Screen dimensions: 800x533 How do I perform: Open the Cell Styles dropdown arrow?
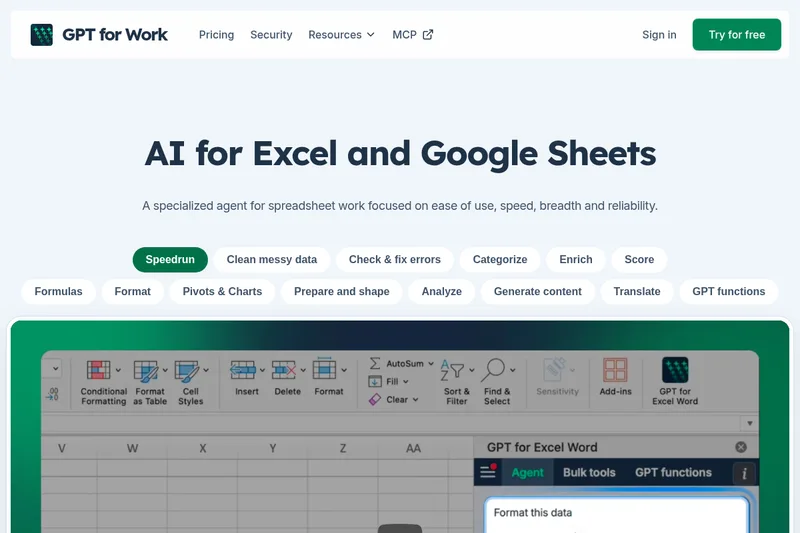point(206,370)
